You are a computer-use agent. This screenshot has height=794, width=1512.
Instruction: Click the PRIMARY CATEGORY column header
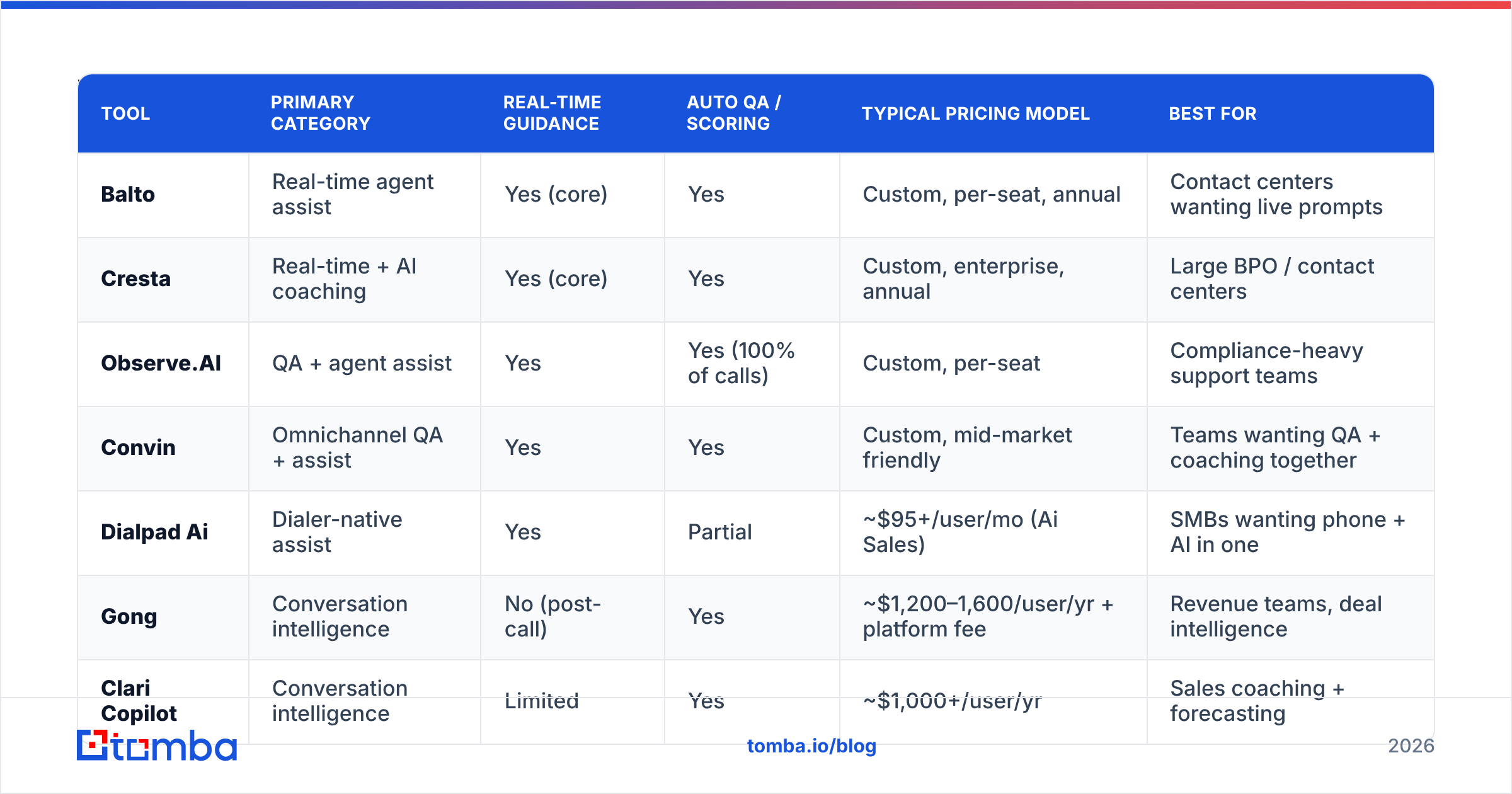coord(321,113)
